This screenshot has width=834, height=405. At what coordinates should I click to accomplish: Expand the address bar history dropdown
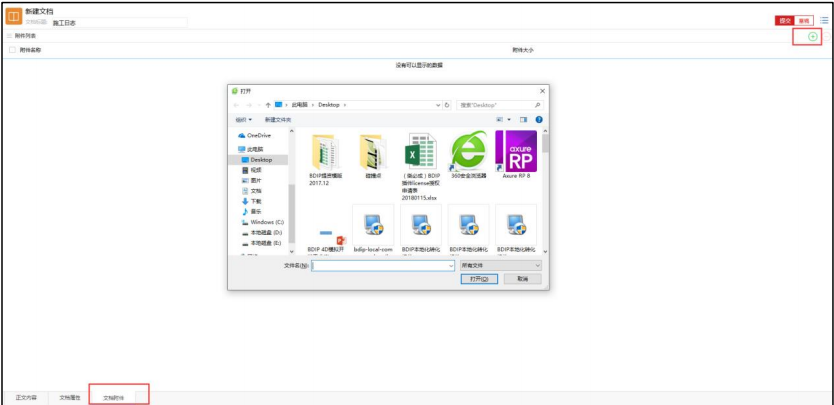click(438, 105)
